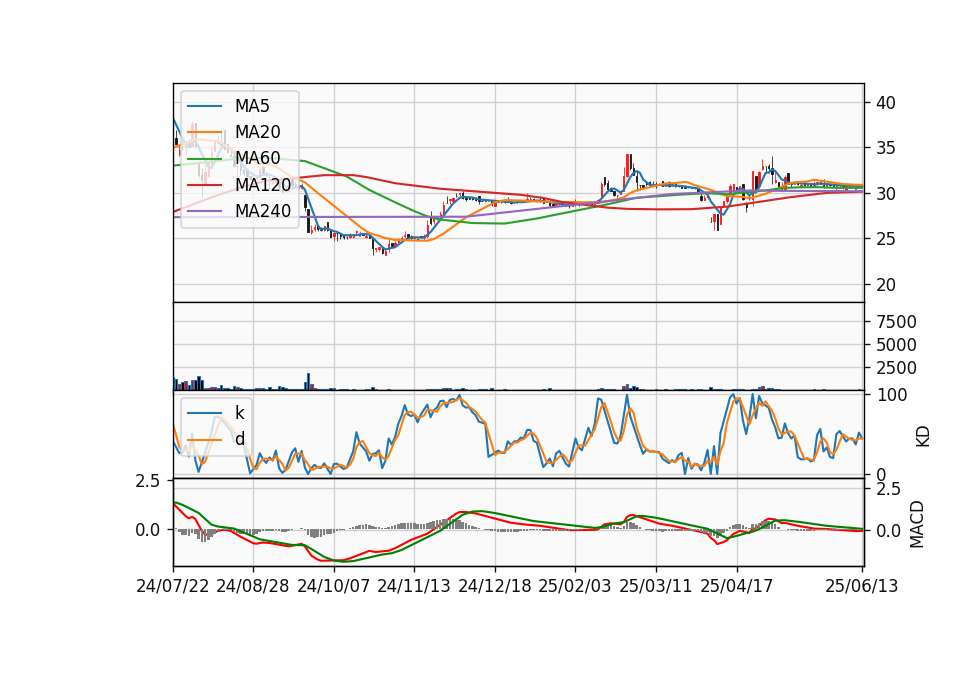Click the MA20 legend label
The image size is (960, 690).
pos(257,132)
